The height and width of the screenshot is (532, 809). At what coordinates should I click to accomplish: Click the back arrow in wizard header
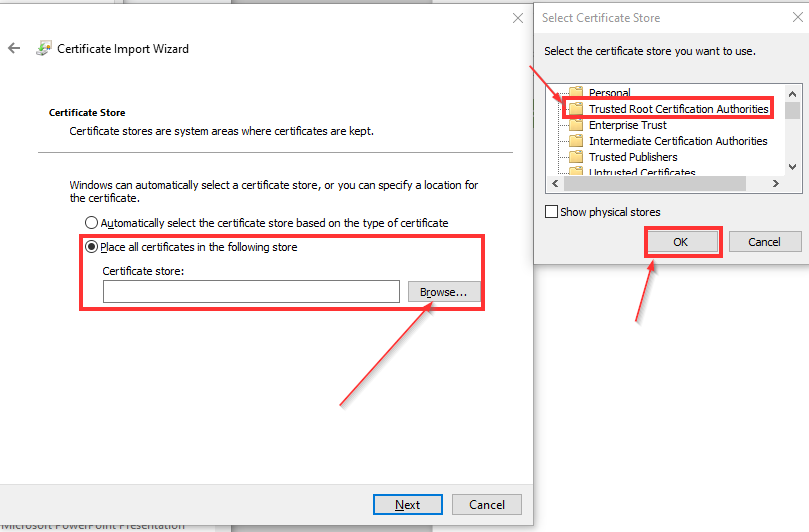14,48
